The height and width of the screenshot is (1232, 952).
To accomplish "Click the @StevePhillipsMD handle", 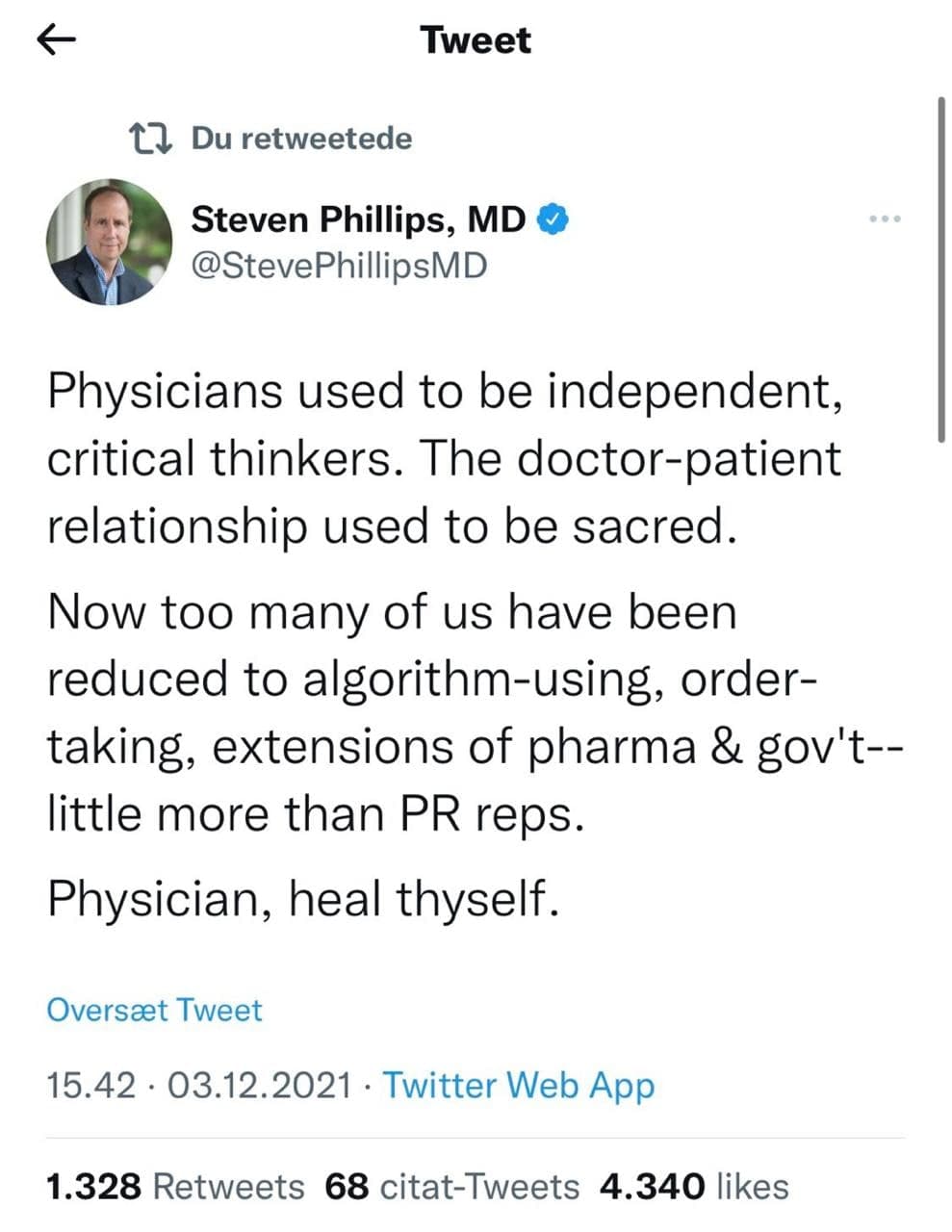I will click(339, 265).
